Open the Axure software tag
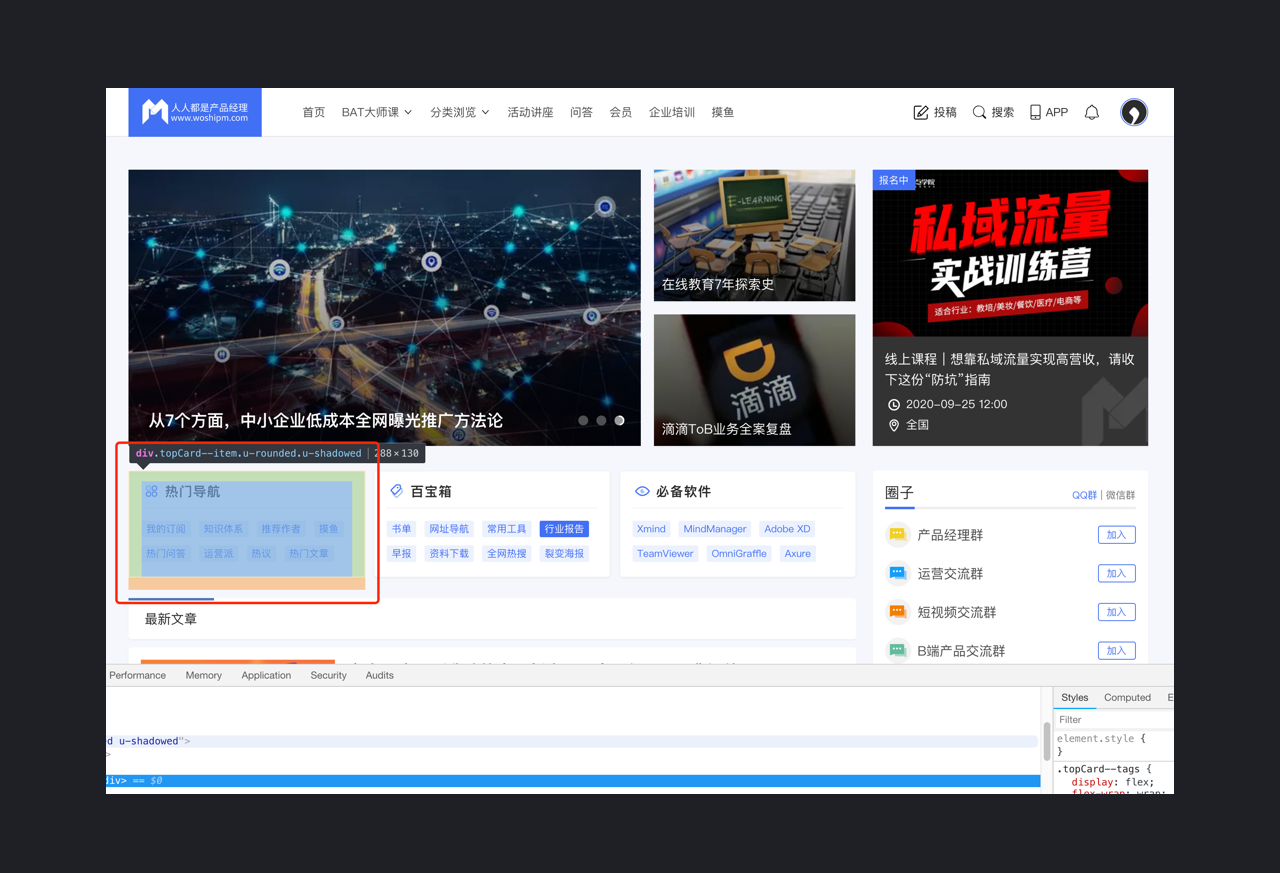The width and height of the screenshot is (1280, 873). [798, 553]
